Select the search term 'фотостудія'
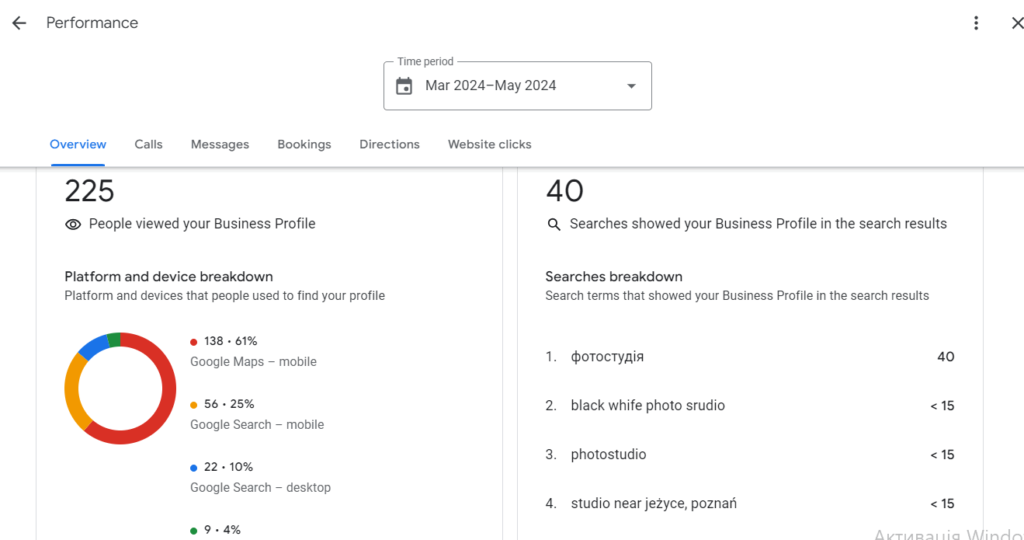The height and width of the screenshot is (540, 1024). tap(607, 357)
